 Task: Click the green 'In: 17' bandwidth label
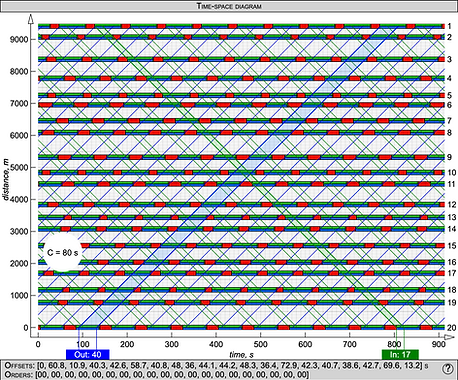[x=400, y=354]
